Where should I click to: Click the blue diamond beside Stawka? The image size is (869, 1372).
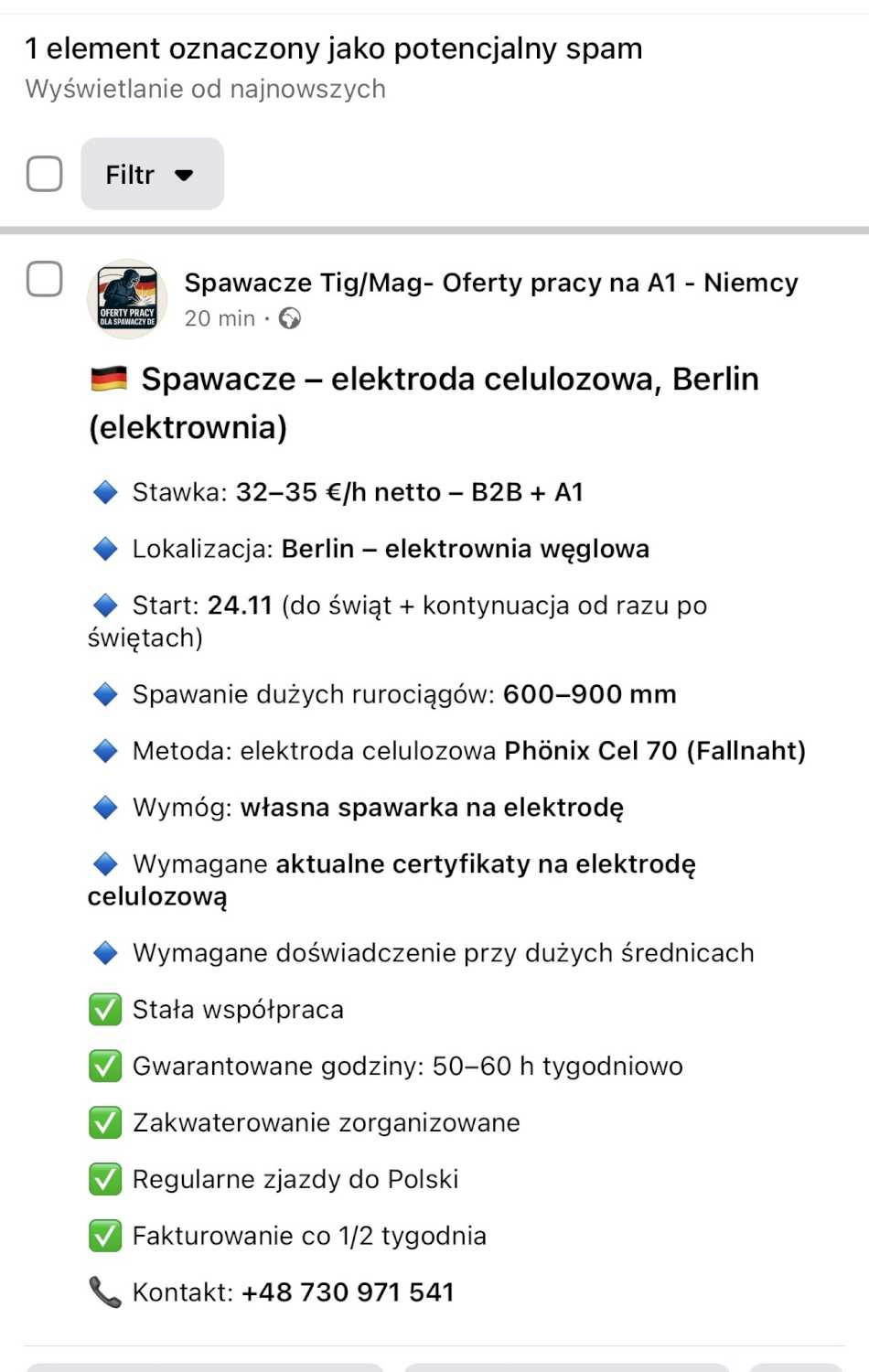pos(105,492)
